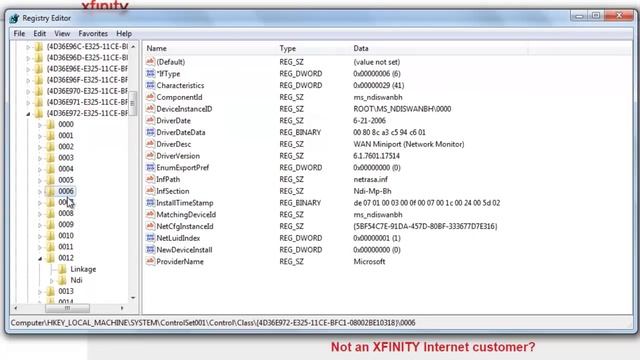Viewport: 640px width, 360px height.
Task: Click the string icon beside NetCfgInstanceId
Action: click(x=151, y=226)
